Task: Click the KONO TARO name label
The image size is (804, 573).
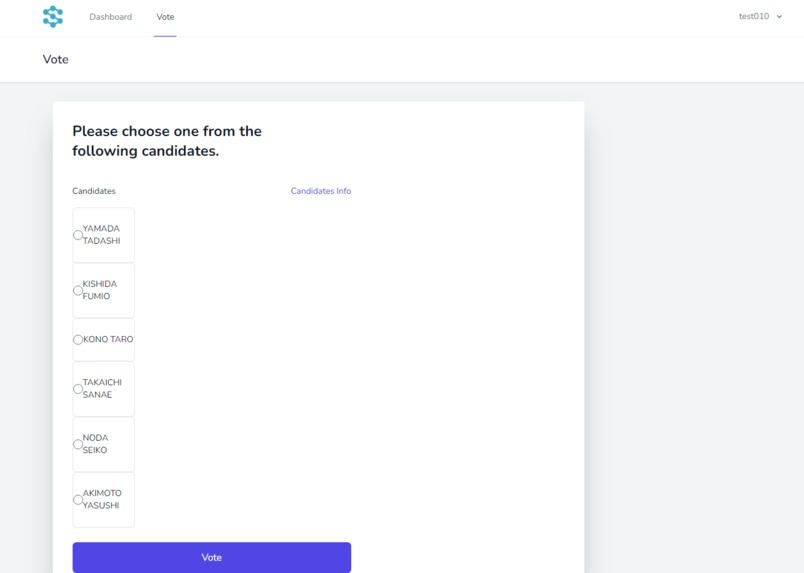Action: coord(108,339)
